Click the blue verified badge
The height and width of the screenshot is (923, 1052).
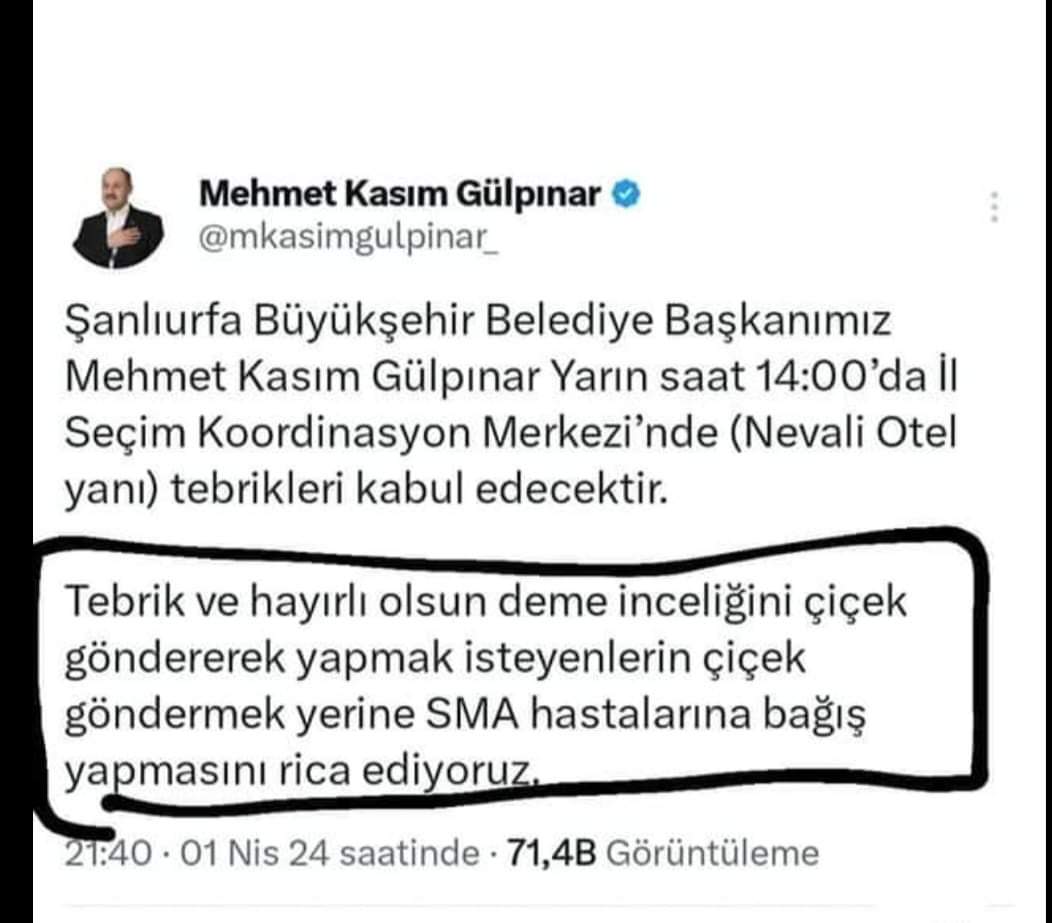[x=626, y=195]
